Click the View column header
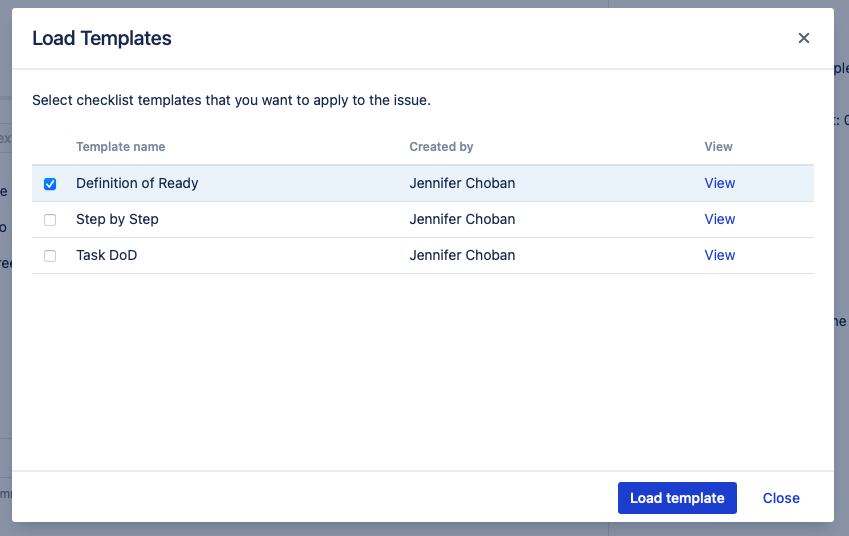849x536 pixels. pyautogui.click(x=718, y=147)
